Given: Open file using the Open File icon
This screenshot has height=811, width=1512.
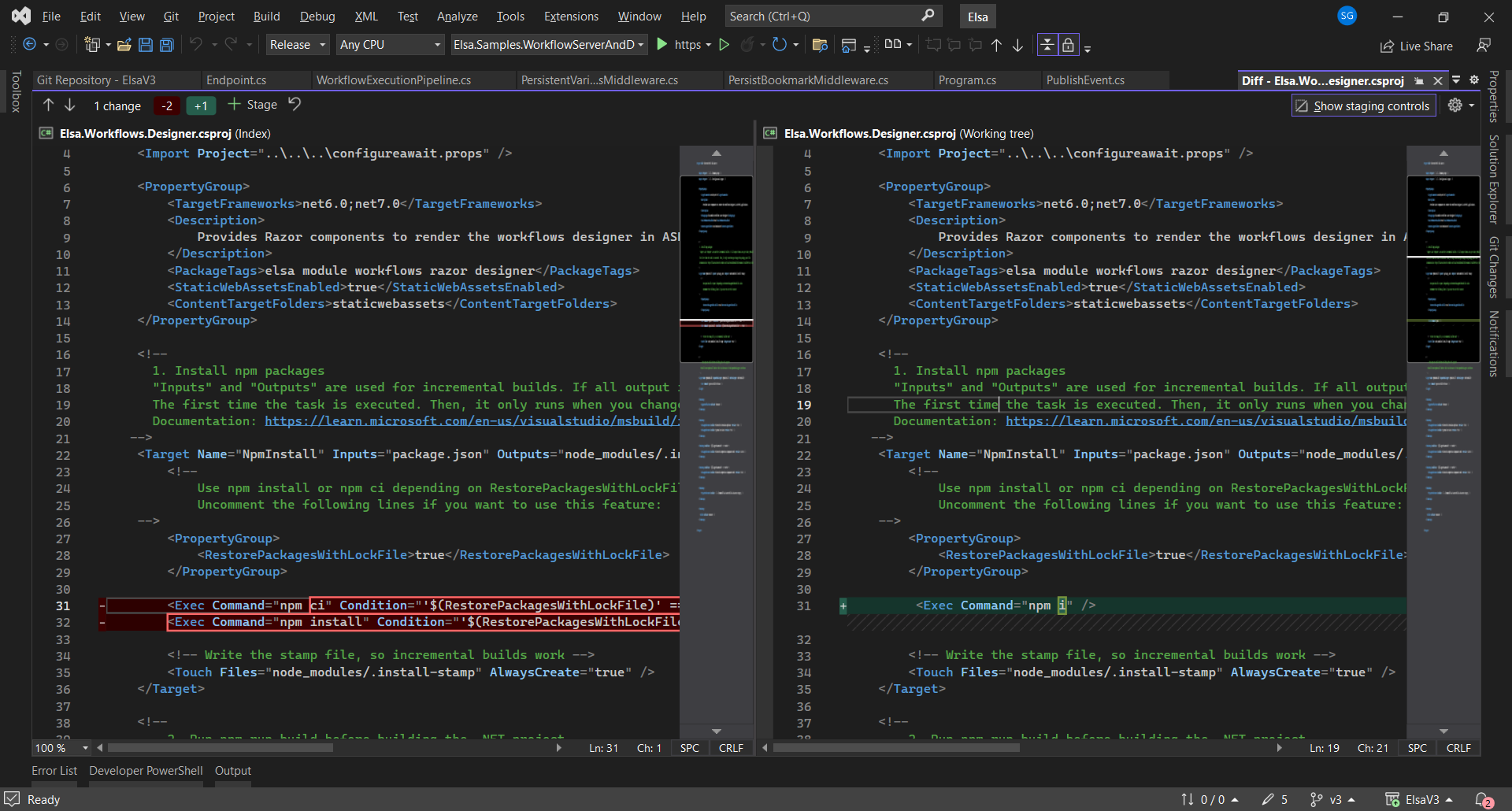Looking at the screenshot, I should [x=124, y=45].
